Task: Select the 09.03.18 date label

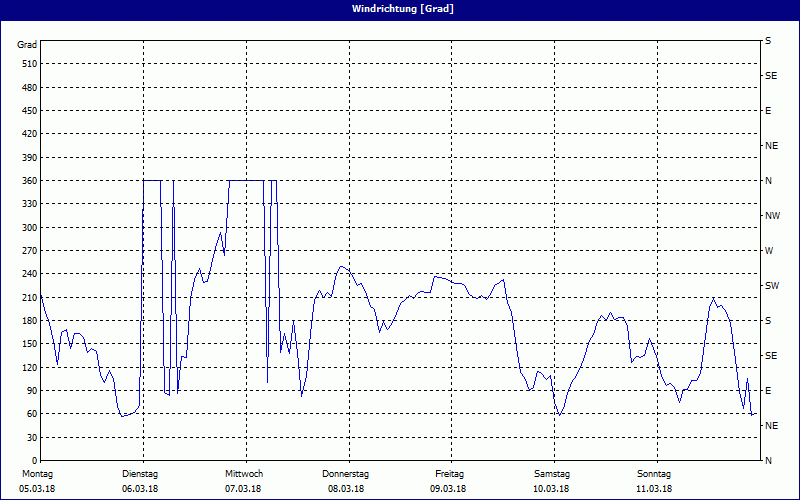Action: pyautogui.click(x=449, y=489)
